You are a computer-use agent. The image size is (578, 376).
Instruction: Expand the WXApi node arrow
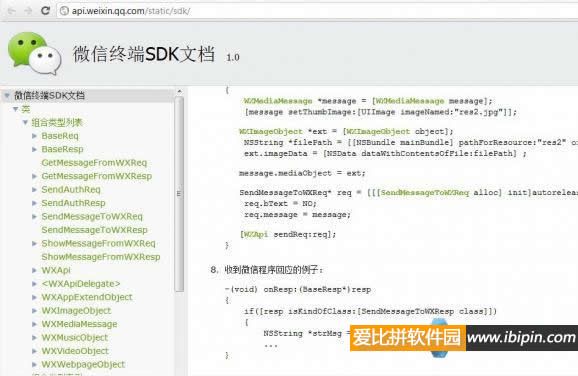coord(35,270)
